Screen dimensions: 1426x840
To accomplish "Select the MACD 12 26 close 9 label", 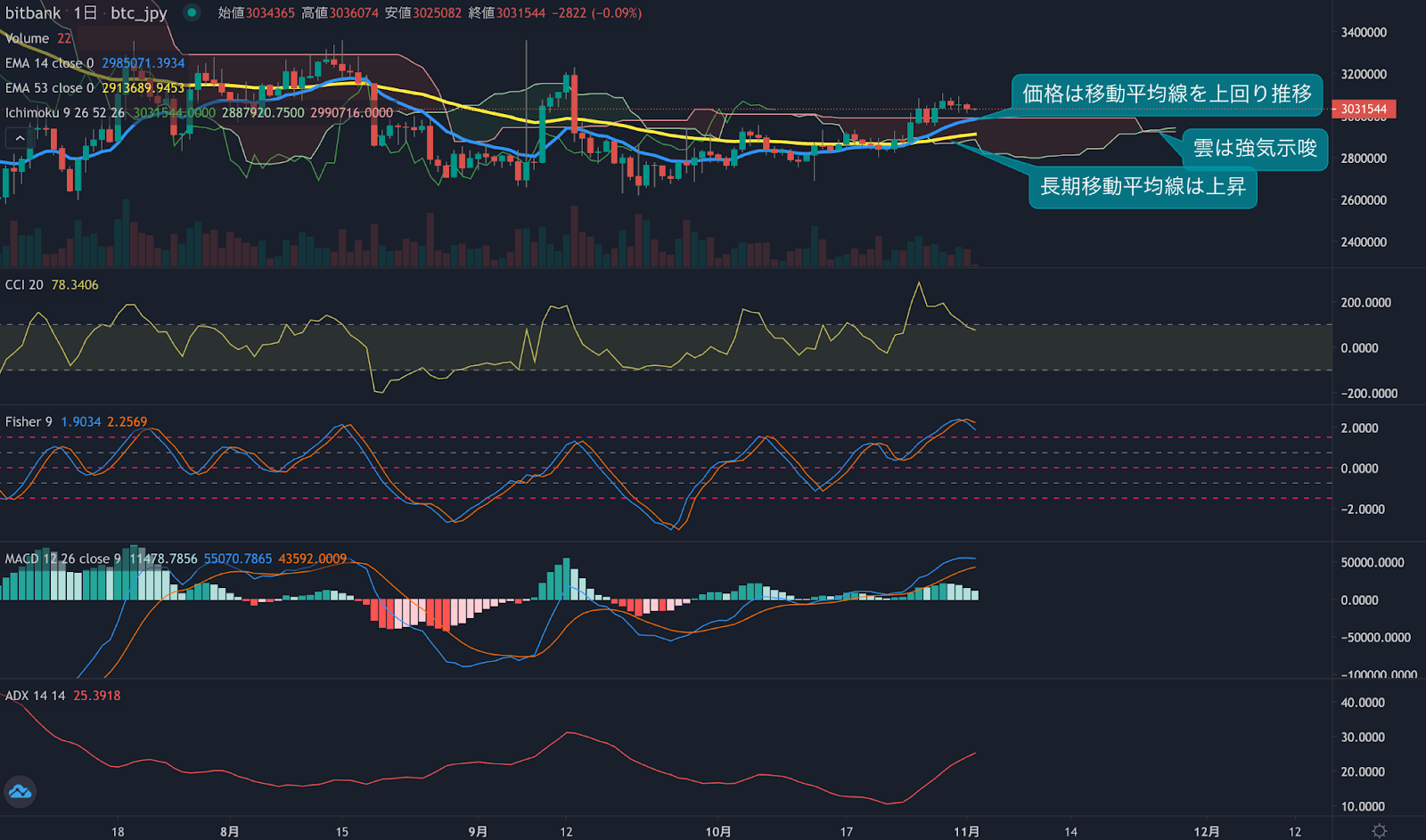I will [62, 559].
